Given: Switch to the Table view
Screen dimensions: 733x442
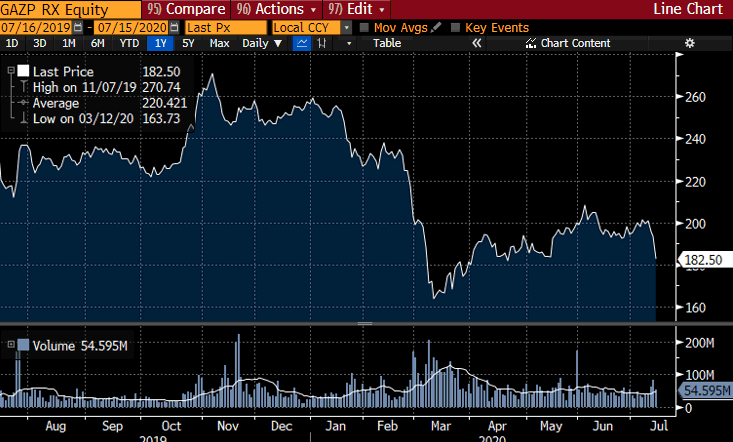Looking at the screenshot, I should (387, 43).
